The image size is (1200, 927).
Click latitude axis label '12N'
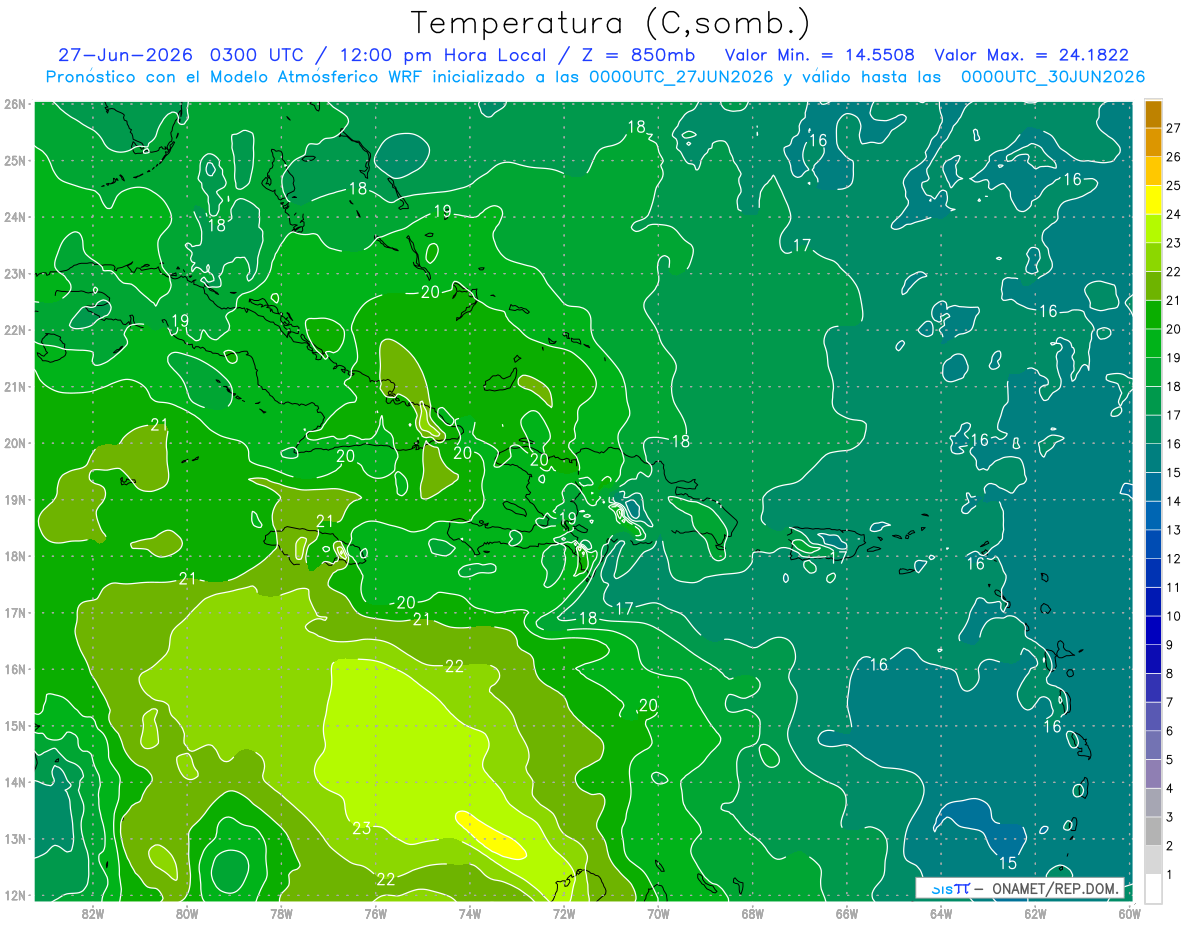tap(14, 895)
